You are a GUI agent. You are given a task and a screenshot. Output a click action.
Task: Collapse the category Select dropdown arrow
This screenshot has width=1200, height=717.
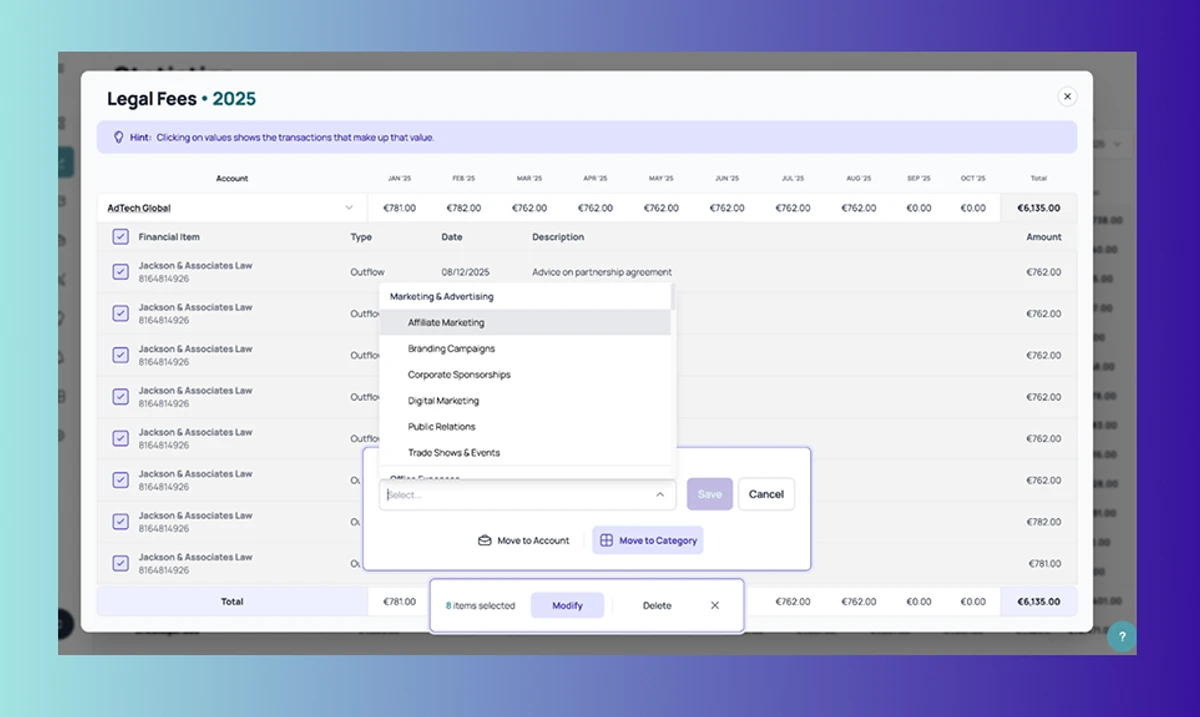coord(660,495)
